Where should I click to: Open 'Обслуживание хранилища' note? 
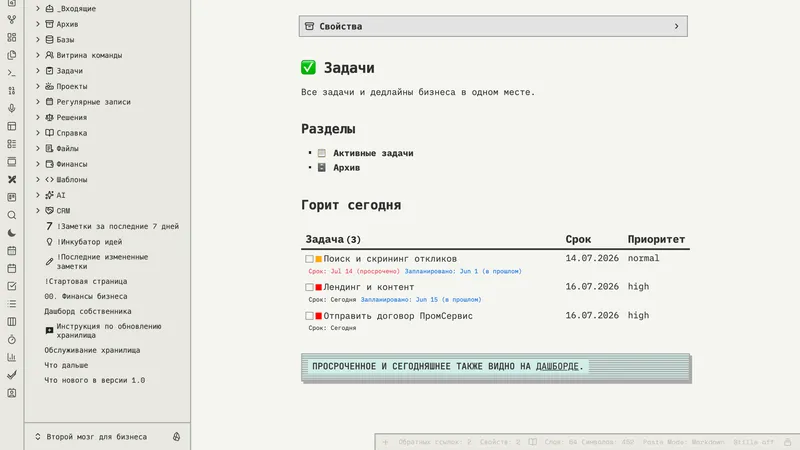[x=92, y=350]
